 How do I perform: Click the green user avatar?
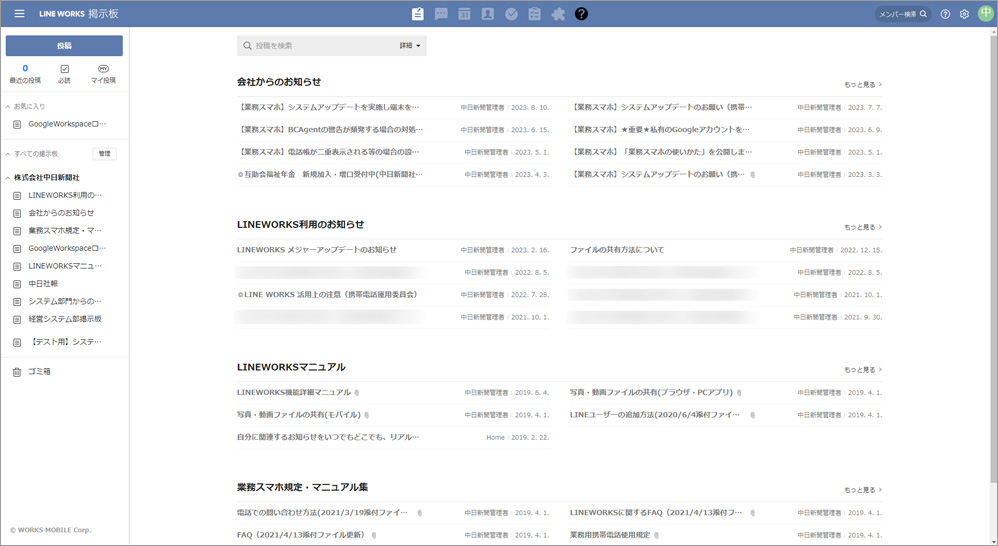(x=985, y=14)
